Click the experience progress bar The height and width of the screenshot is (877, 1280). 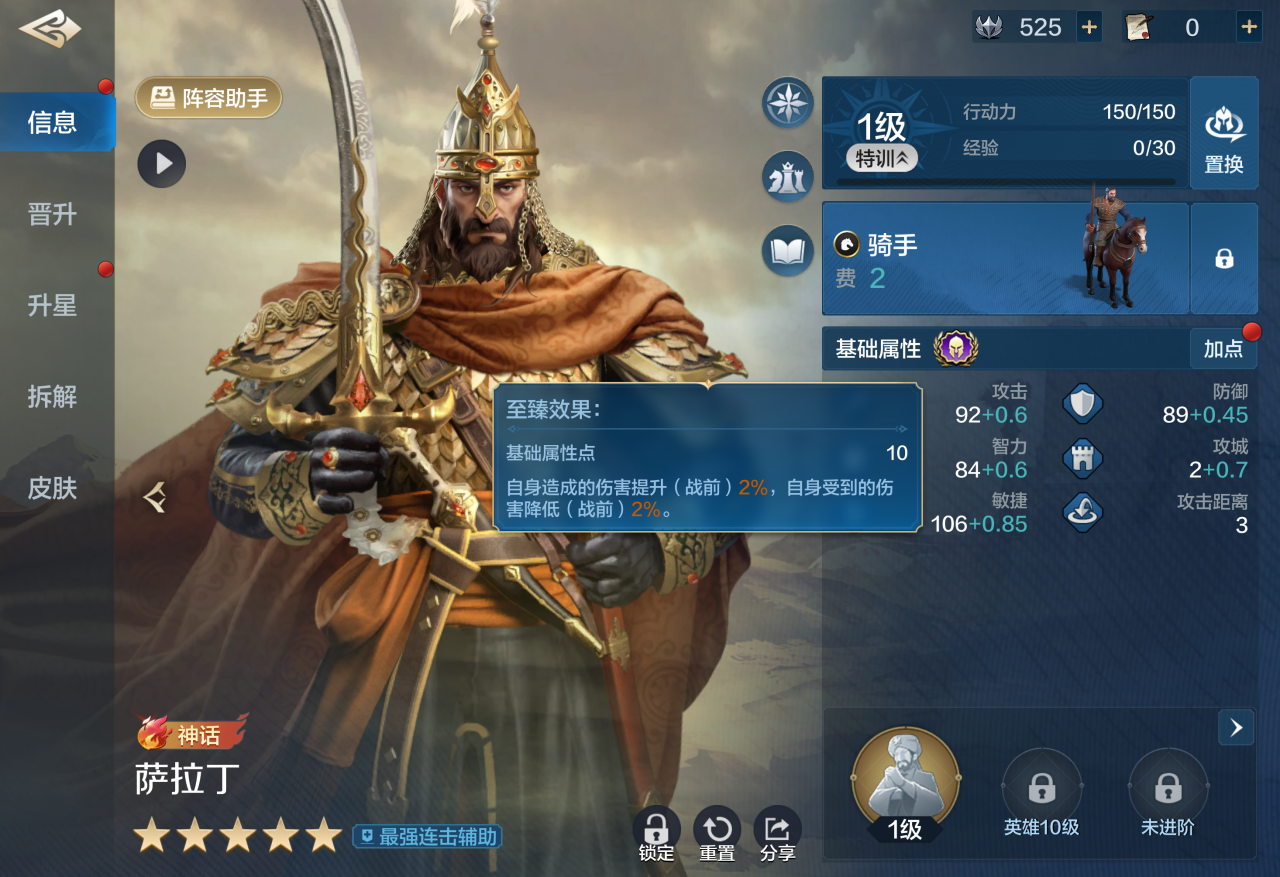(1006, 182)
